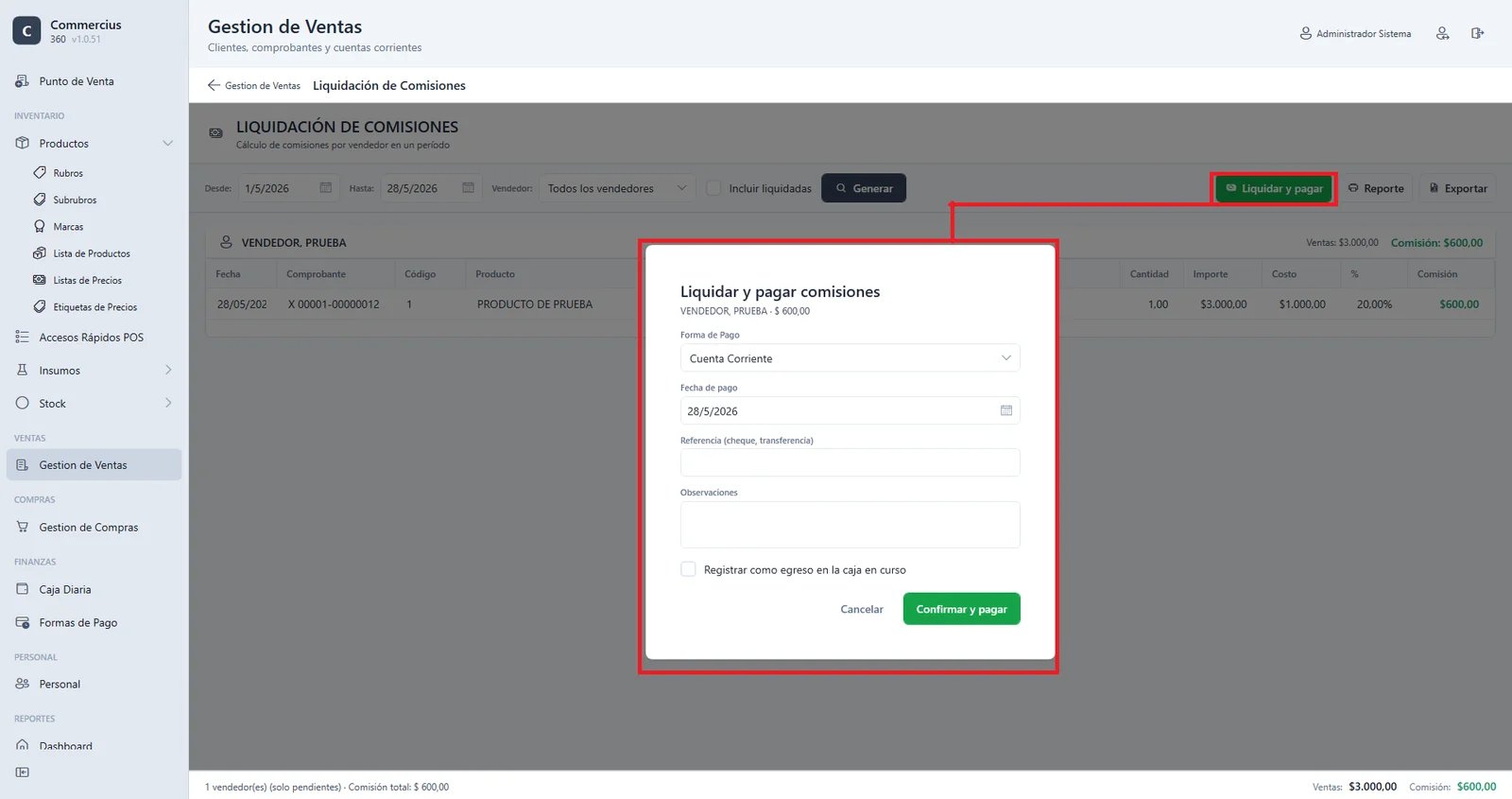Image resolution: width=1512 pixels, height=799 pixels.
Task: Click the logout icon in header
Action: point(1477,33)
